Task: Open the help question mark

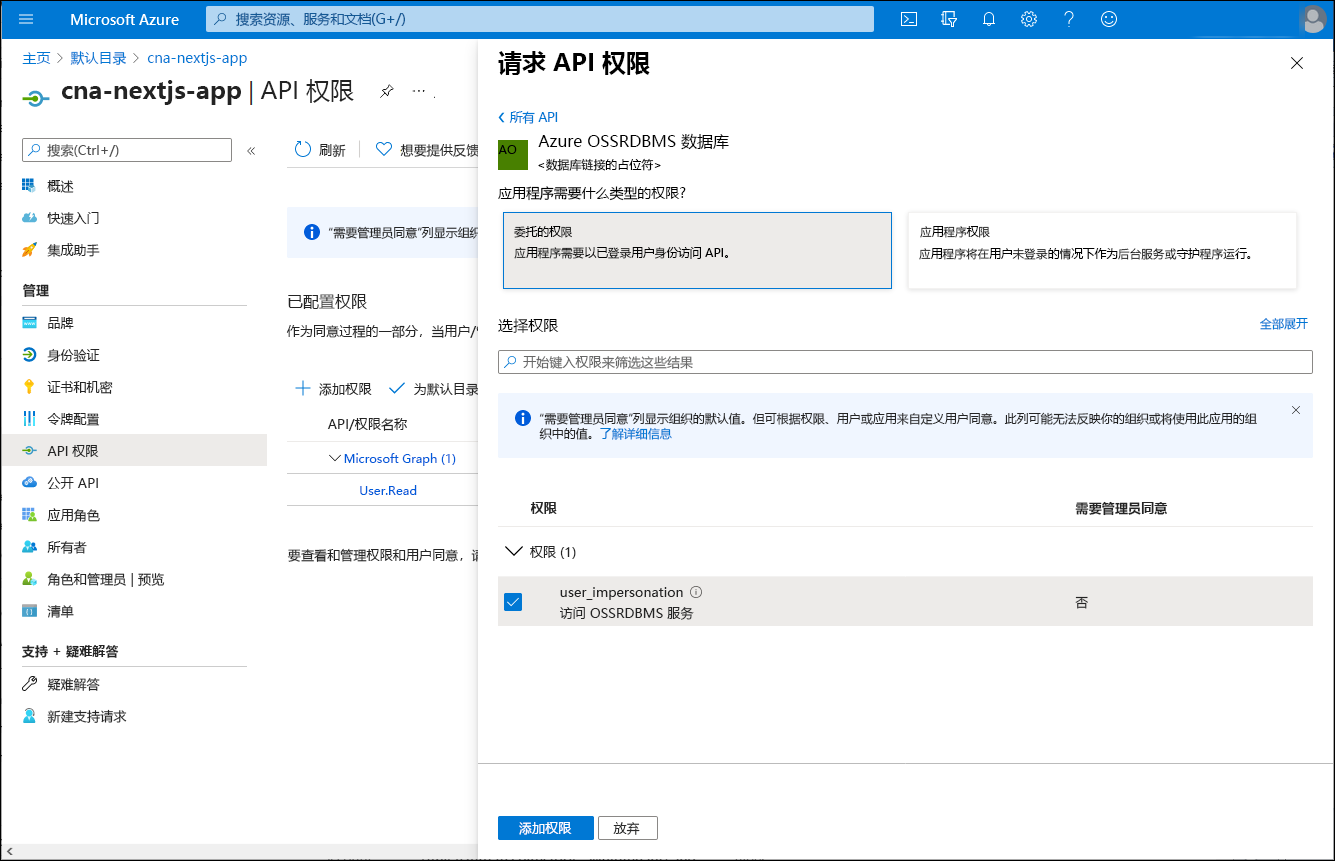Action: point(1069,19)
